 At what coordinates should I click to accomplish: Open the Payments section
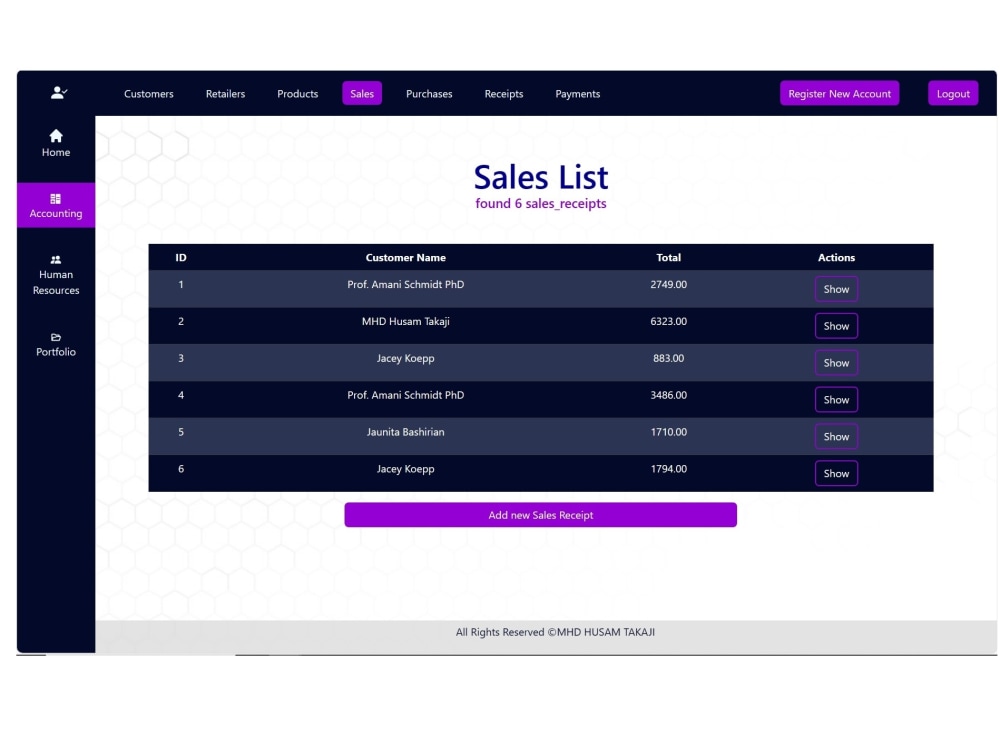click(577, 93)
